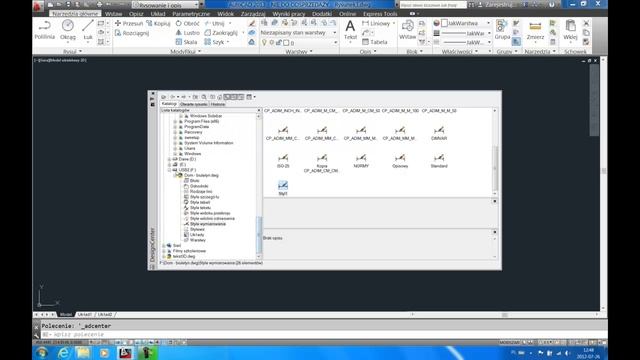Open Windows Media Player from taskbar
640x360 pixels.
[x=104, y=353]
